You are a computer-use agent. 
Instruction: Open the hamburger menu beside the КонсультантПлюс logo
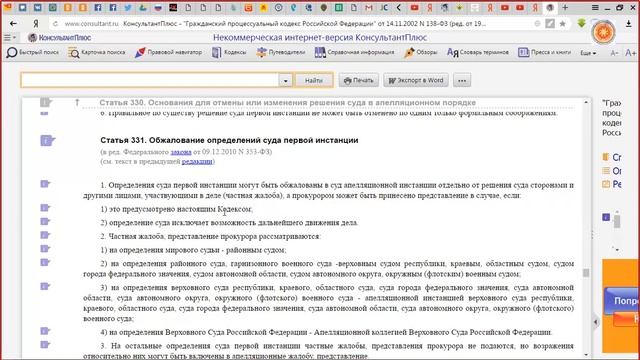pyautogui.click(x=9, y=38)
